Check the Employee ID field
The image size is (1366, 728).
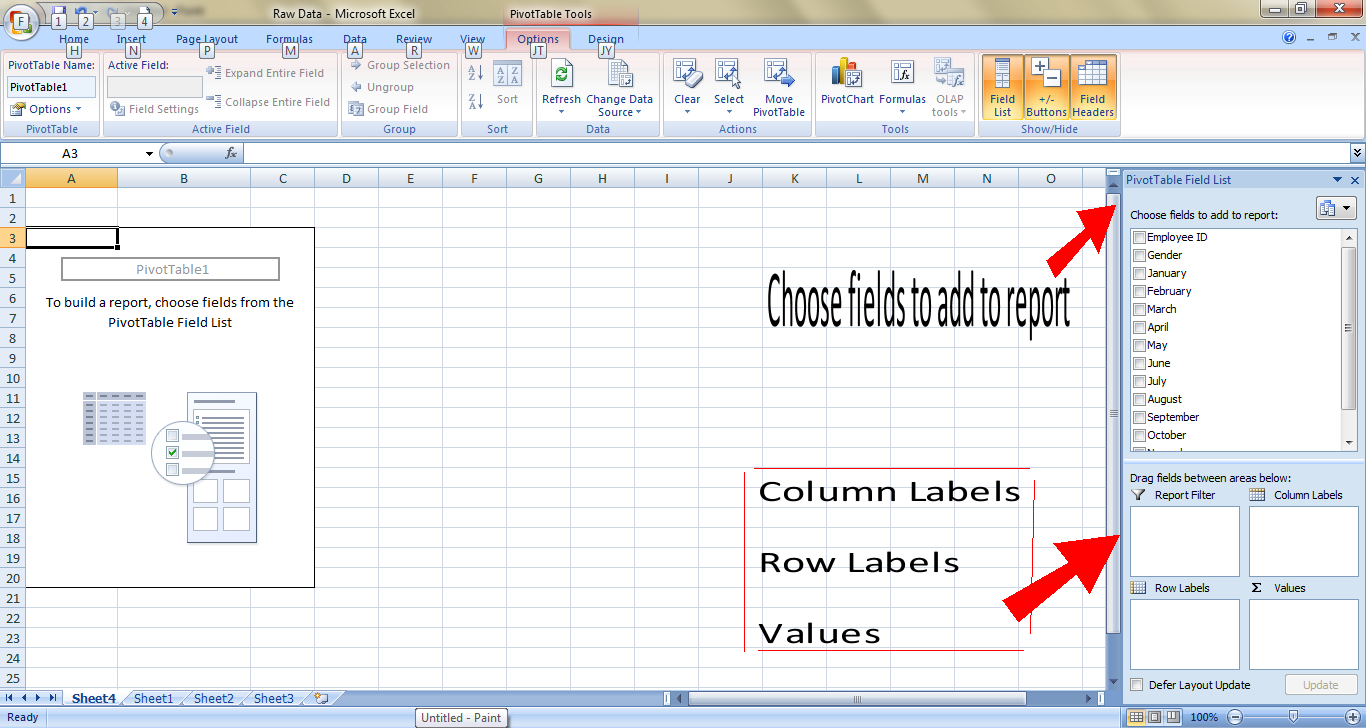[x=1139, y=238]
